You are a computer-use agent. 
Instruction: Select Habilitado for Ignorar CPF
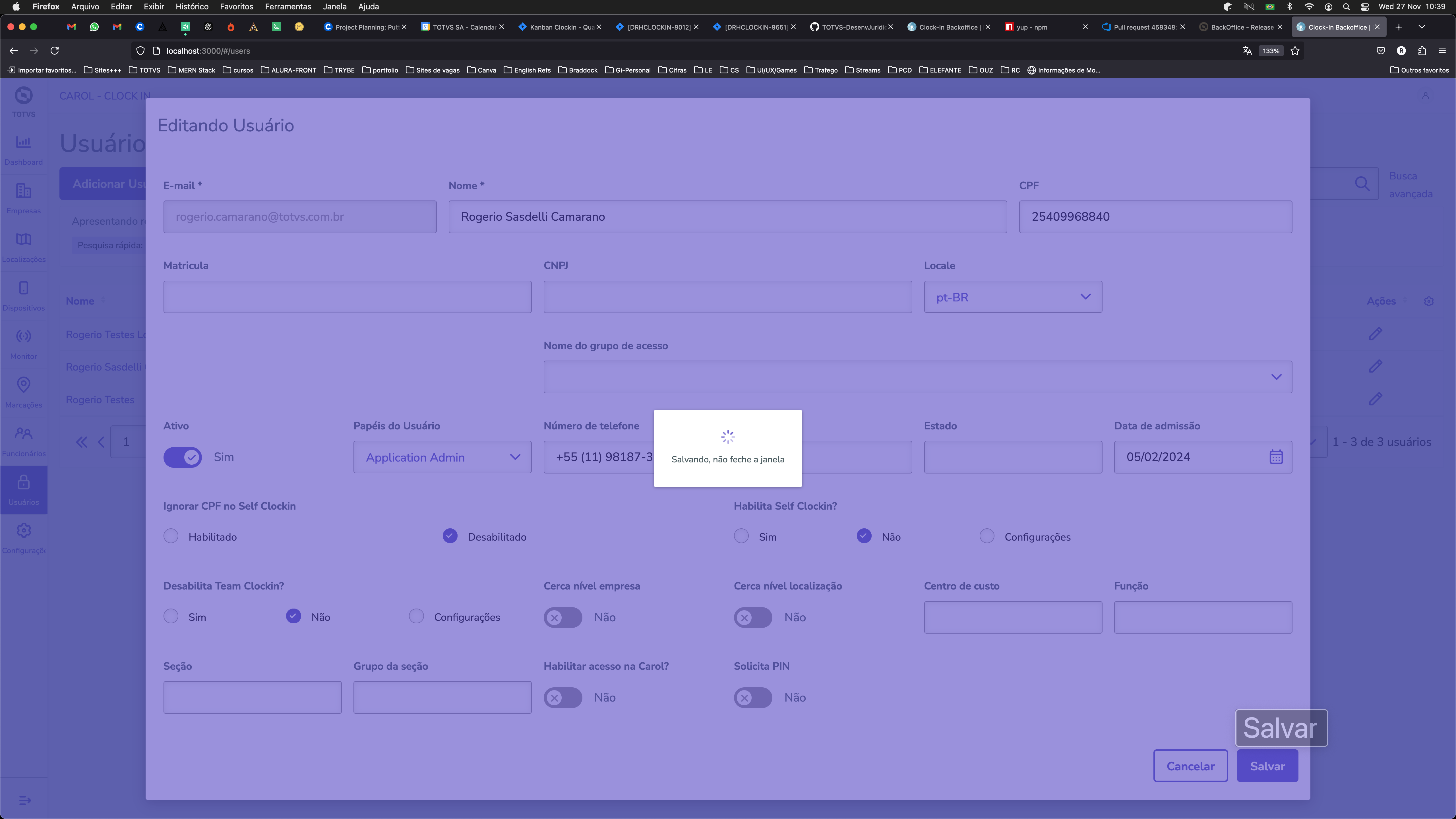point(171,536)
